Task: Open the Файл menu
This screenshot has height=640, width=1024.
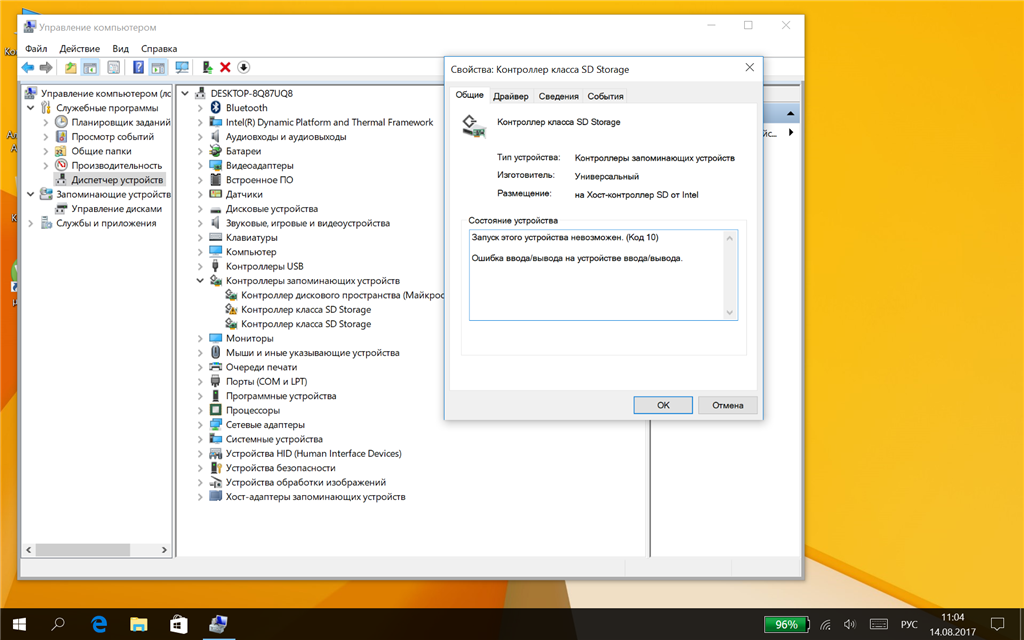Action: [x=36, y=48]
